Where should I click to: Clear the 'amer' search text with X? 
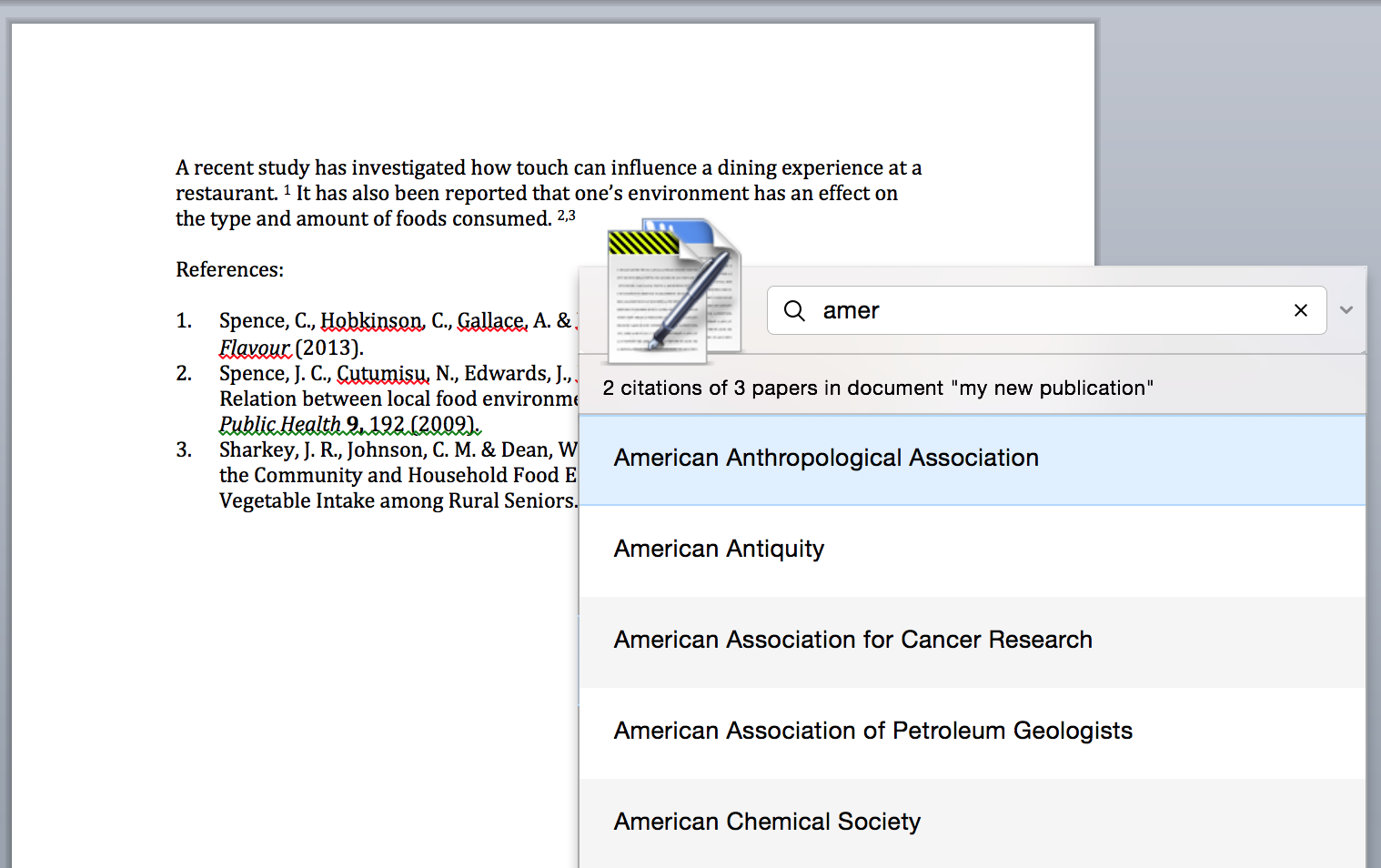click(x=1301, y=310)
